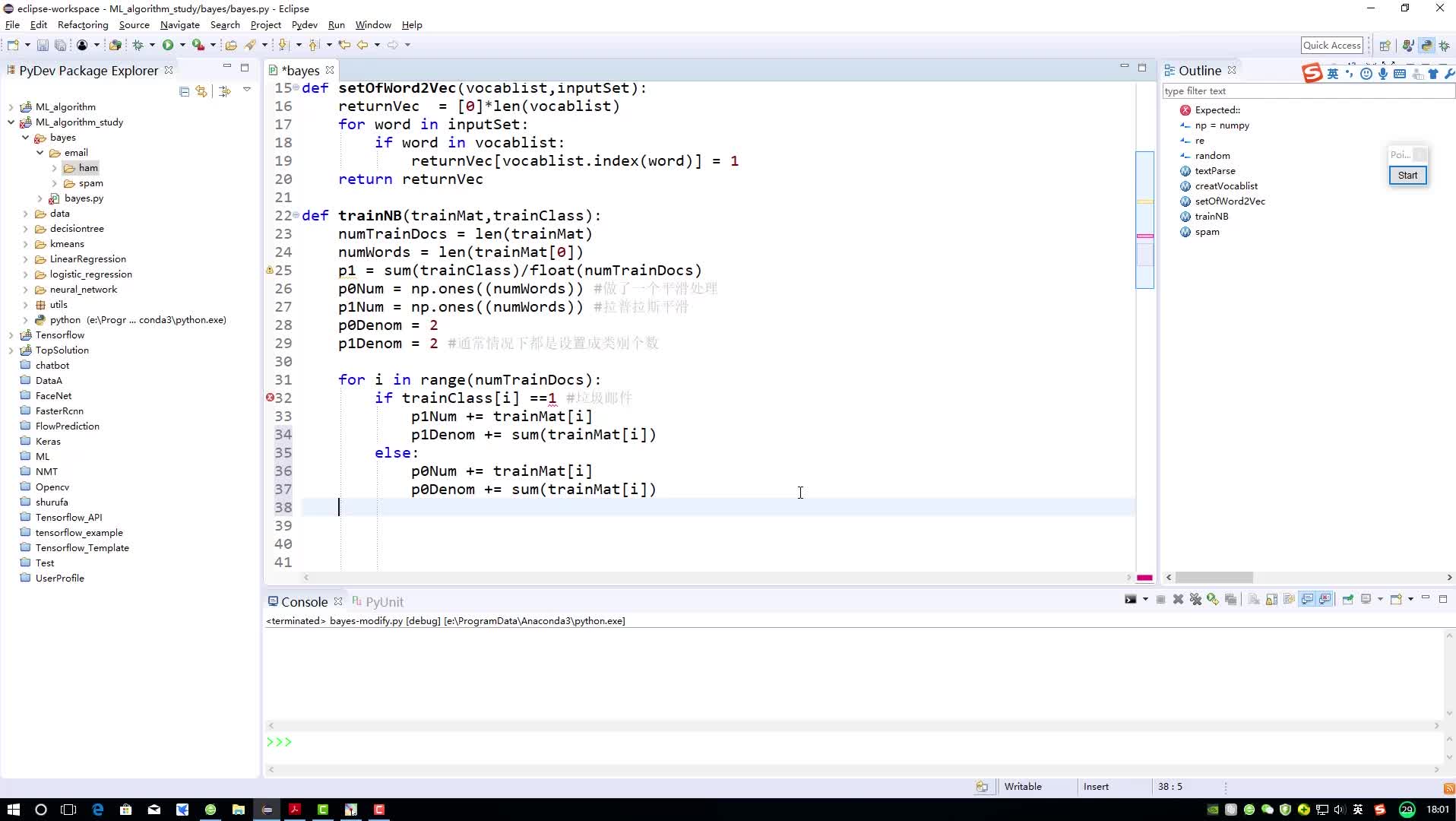1456x821 pixels.
Task: Click the Sogou microphone voice input icon
Action: [1383, 74]
